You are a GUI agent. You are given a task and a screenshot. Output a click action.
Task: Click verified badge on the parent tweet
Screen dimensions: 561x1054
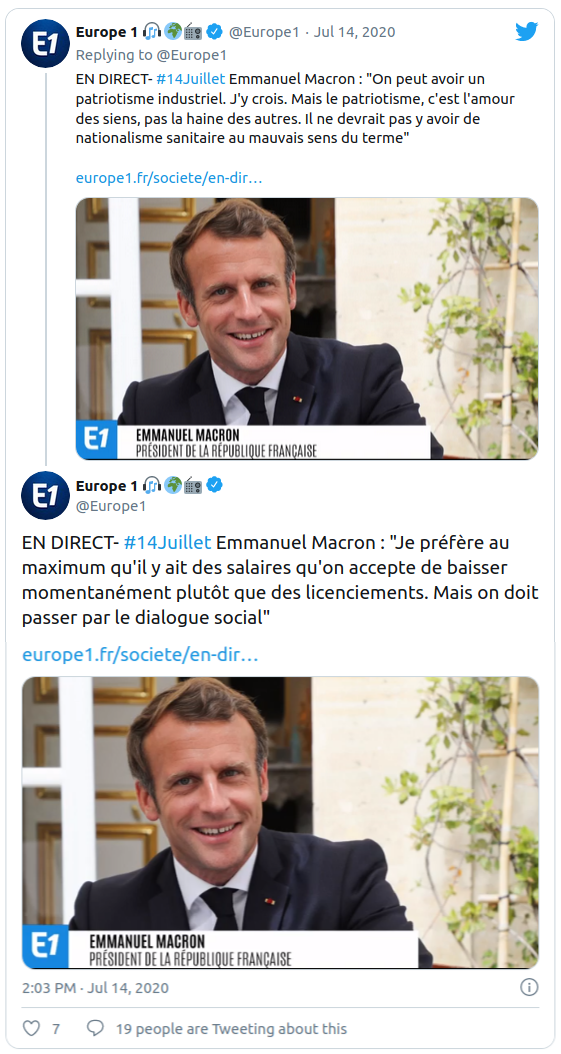(214, 31)
